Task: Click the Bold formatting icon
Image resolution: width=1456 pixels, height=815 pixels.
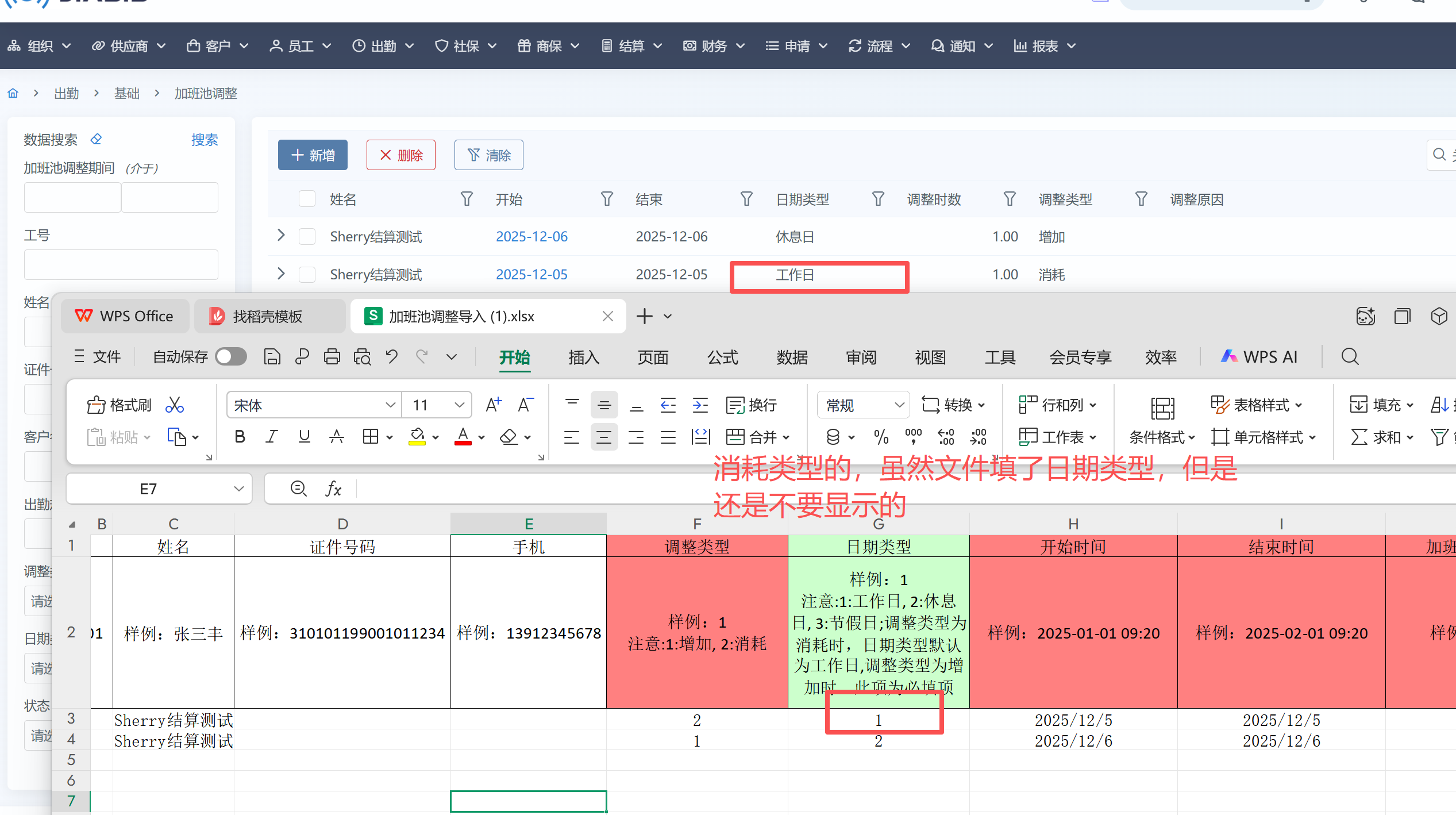Action: [x=240, y=437]
